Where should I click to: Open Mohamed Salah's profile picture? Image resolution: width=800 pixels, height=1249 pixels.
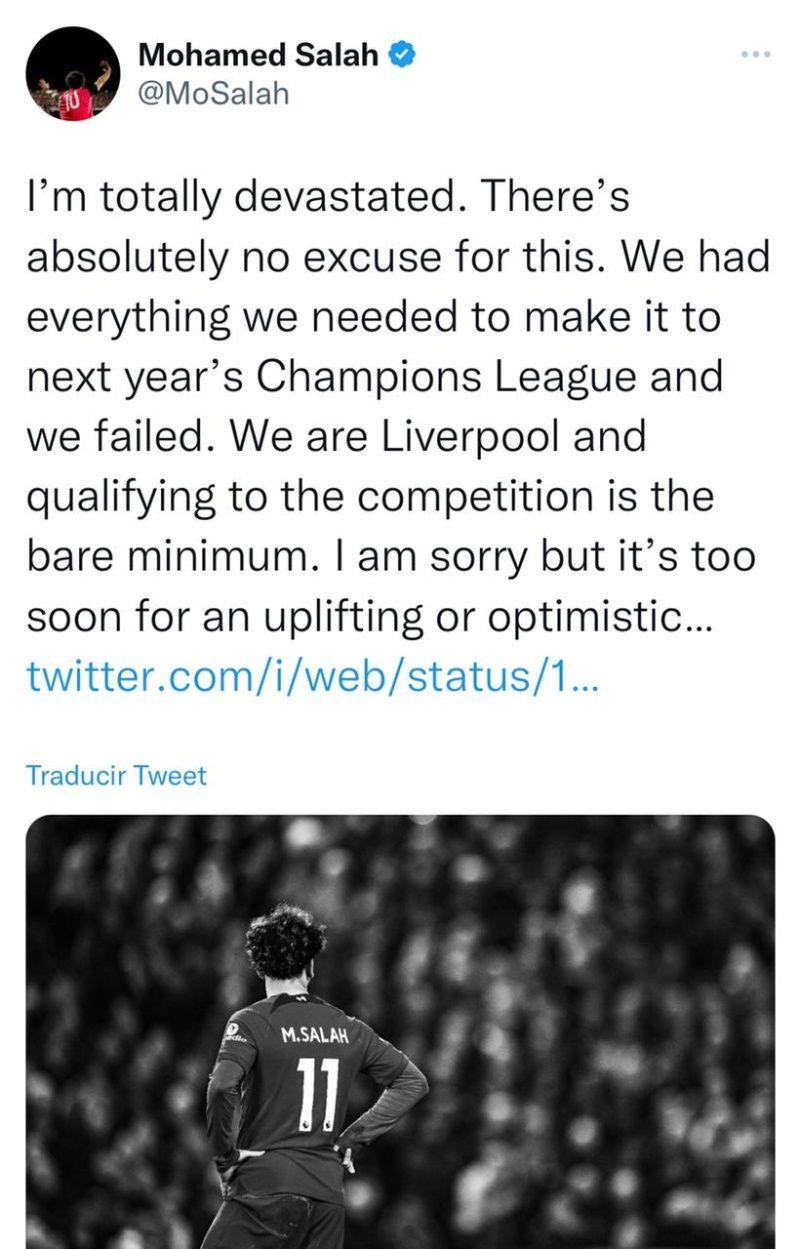coord(73,74)
